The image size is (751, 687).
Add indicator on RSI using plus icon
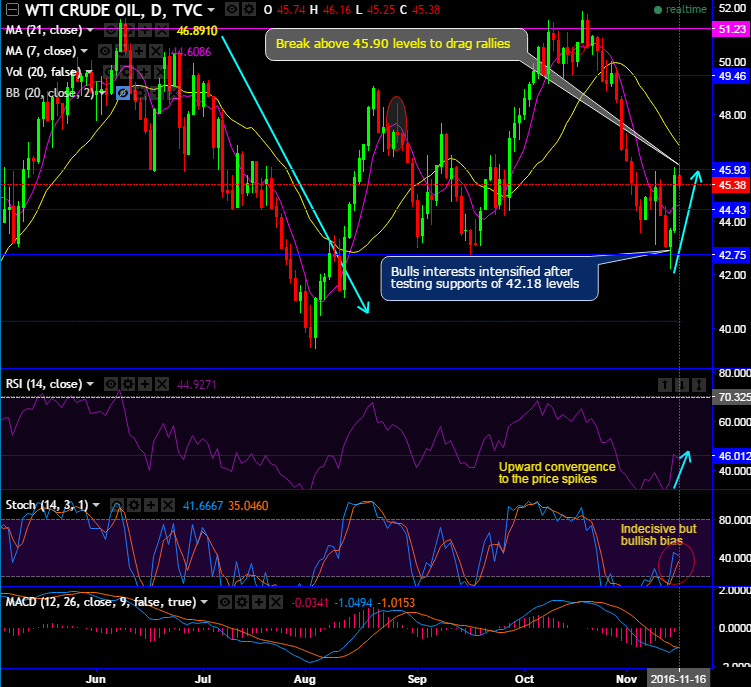(x=145, y=384)
